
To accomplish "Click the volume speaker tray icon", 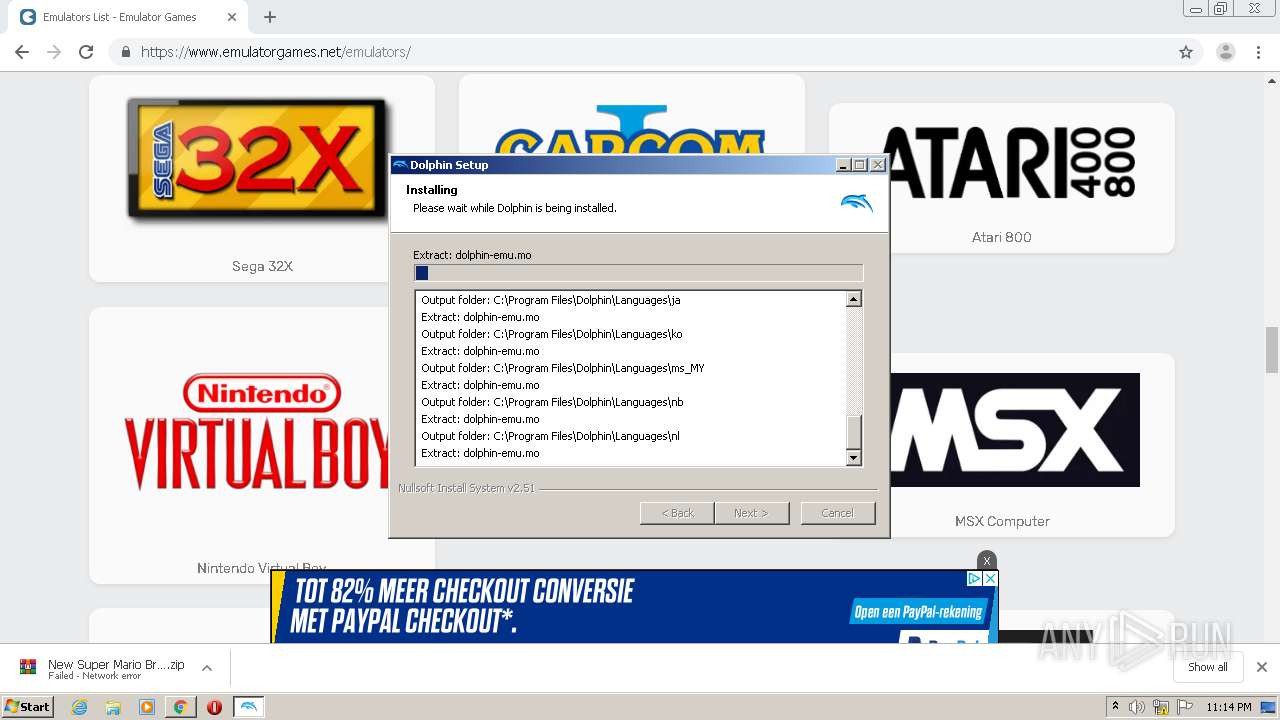I will (1137, 707).
